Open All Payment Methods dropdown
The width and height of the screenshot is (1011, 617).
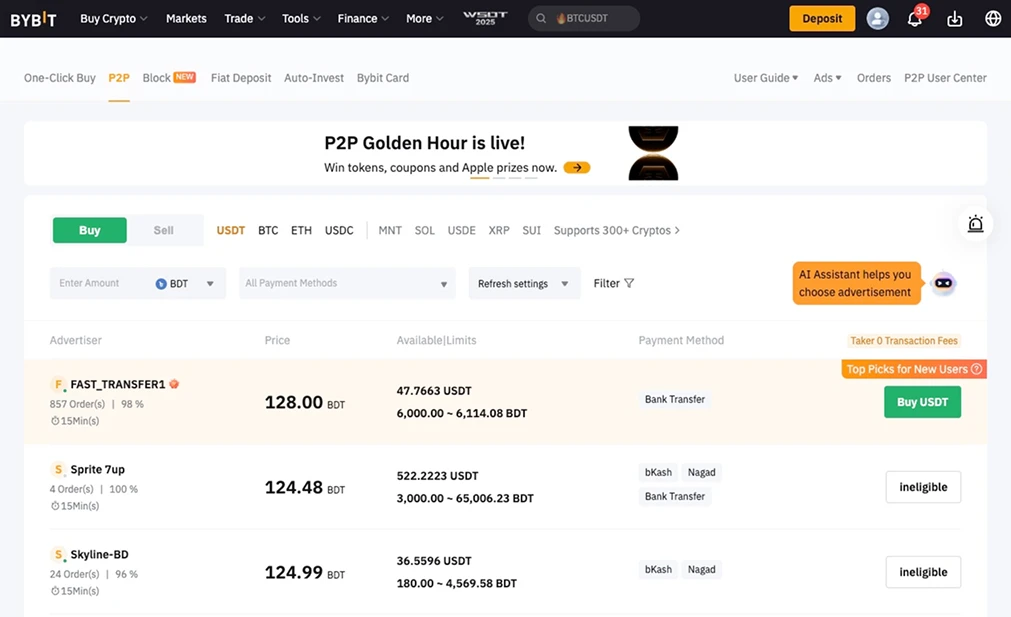tap(347, 283)
